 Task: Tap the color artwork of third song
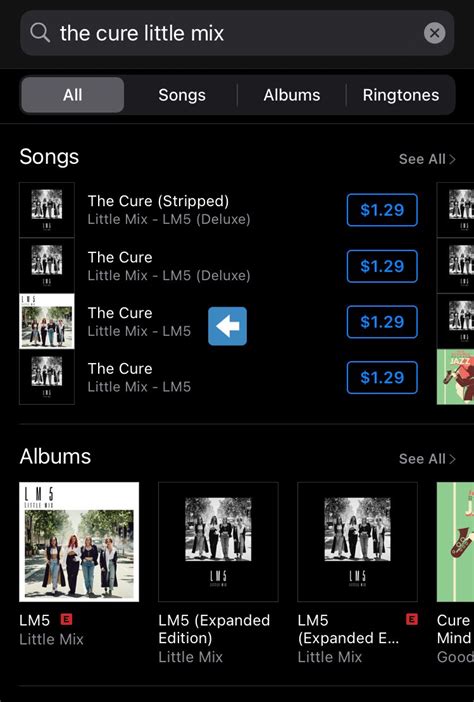pyautogui.click(x=47, y=321)
